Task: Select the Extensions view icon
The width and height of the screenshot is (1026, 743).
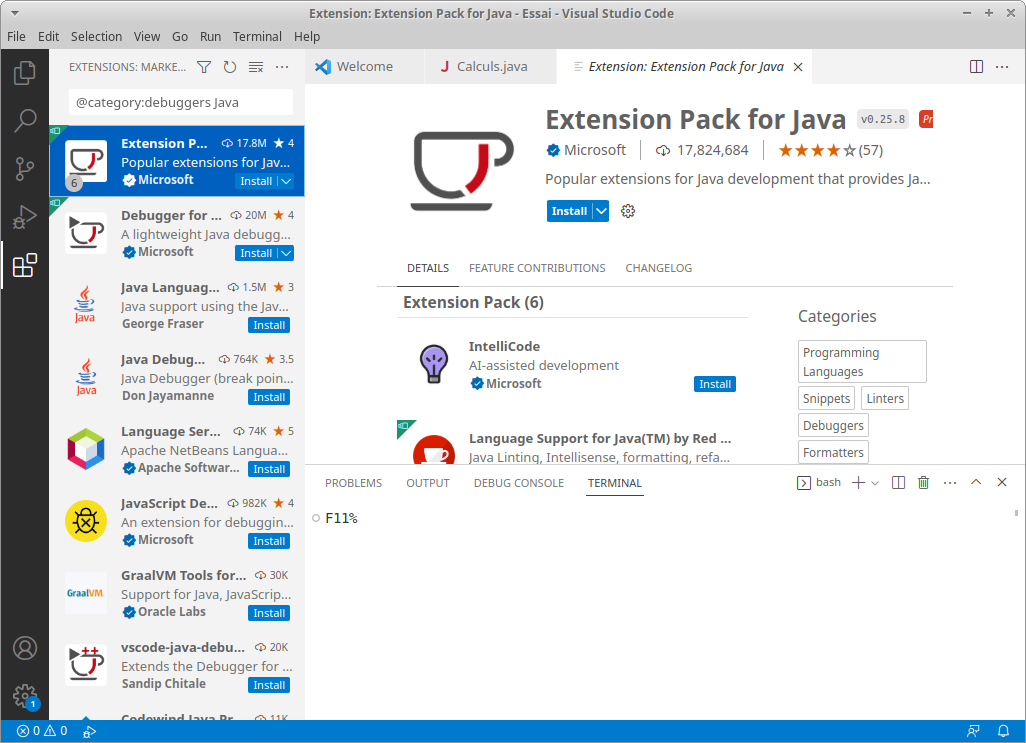Action: (24, 265)
